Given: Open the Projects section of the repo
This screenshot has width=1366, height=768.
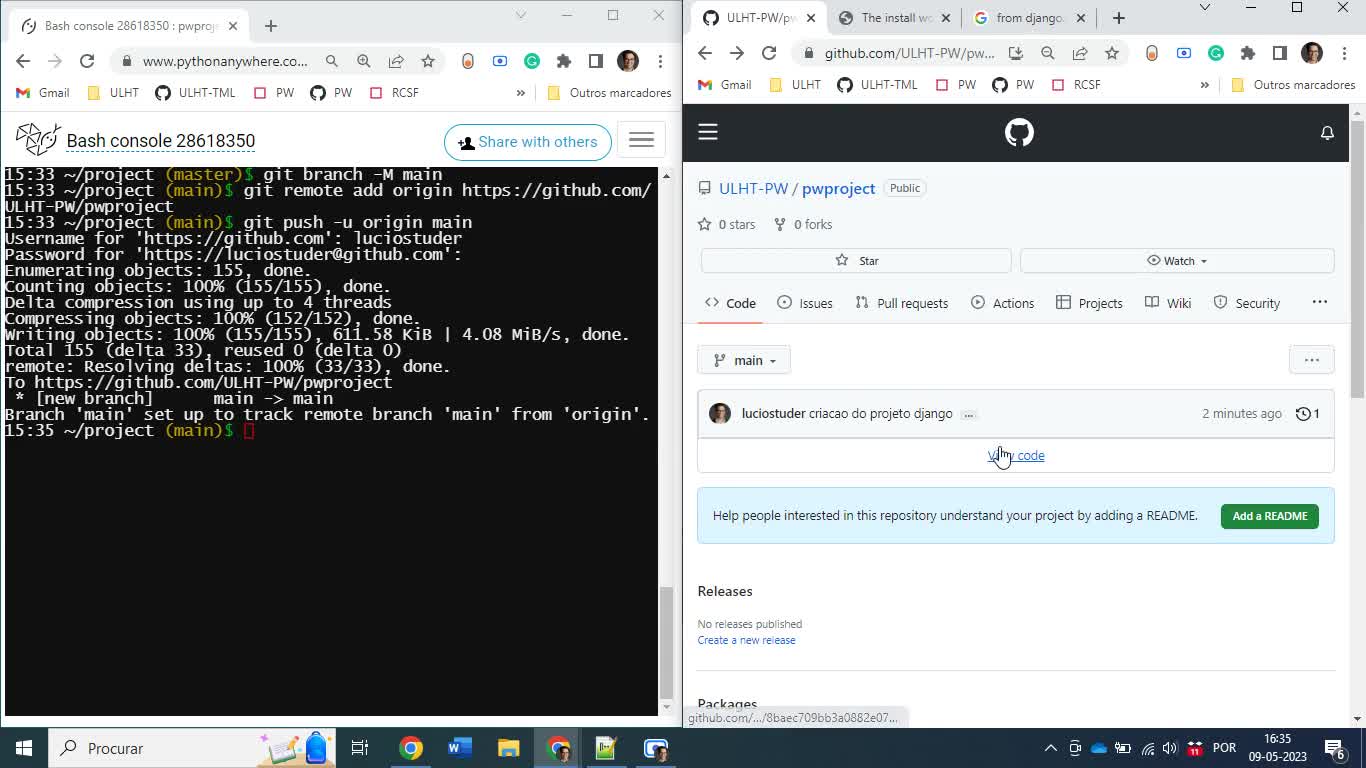Looking at the screenshot, I should 1089,303.
